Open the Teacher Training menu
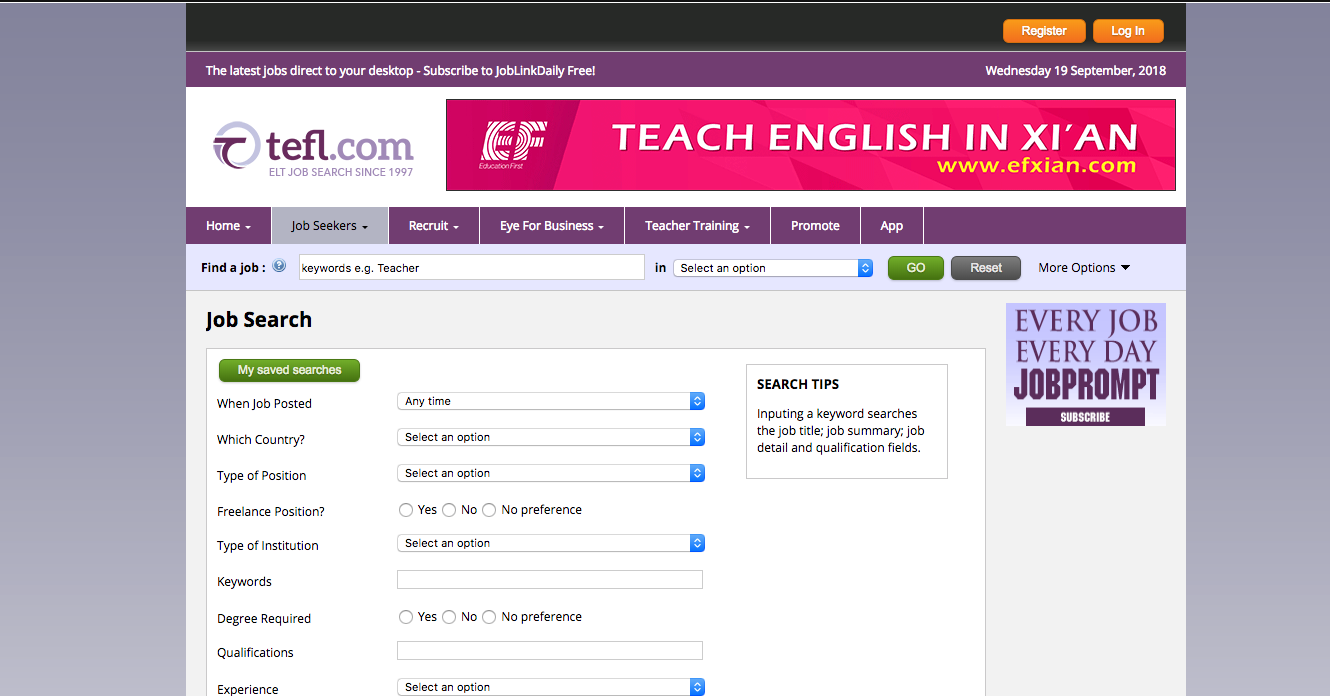The width and height of the screenshot is (1330, 696). point(697,225)
